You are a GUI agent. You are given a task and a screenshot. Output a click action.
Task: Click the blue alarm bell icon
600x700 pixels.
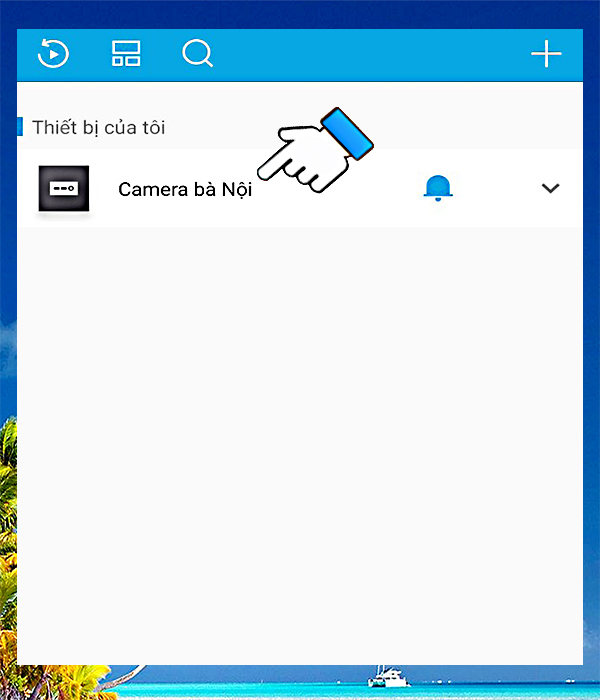coord(438,188)
